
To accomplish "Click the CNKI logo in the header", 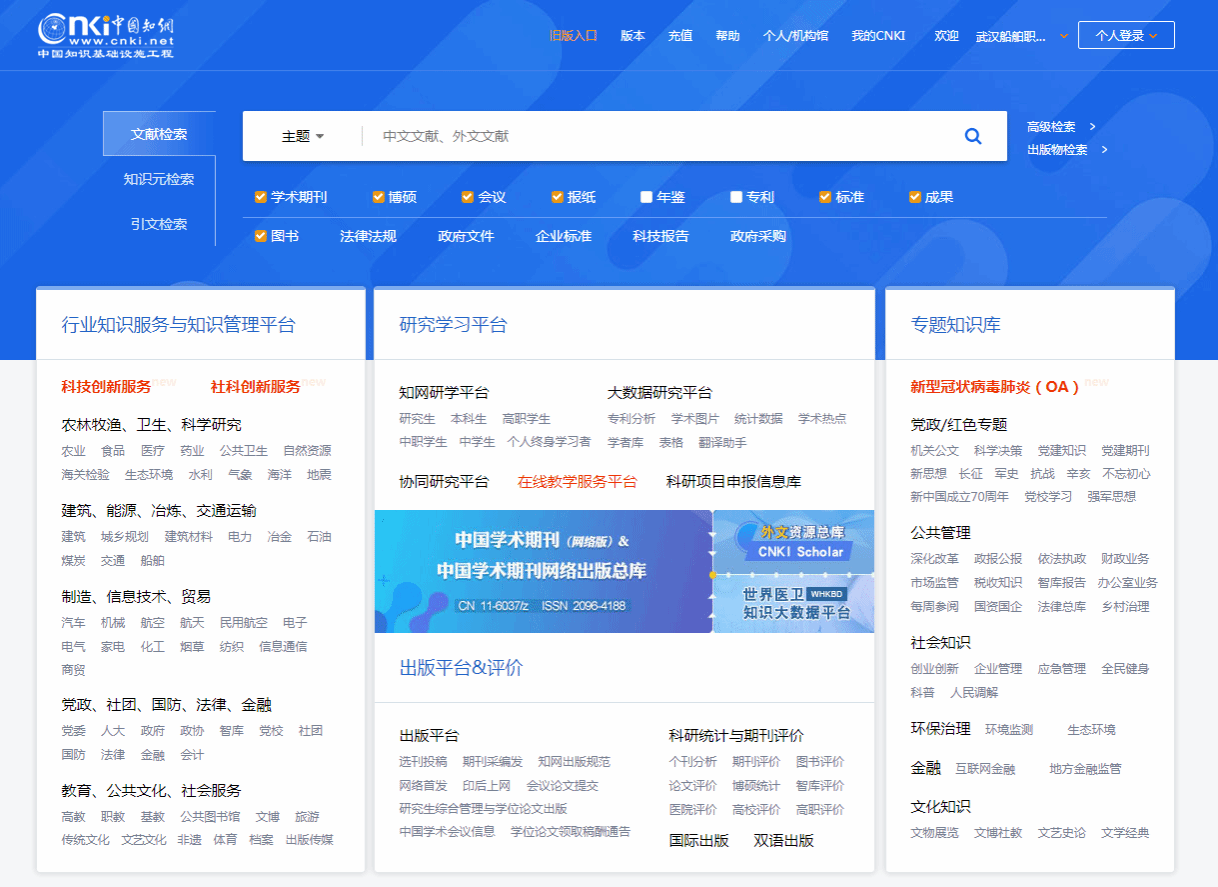I will tap(106, 35).
